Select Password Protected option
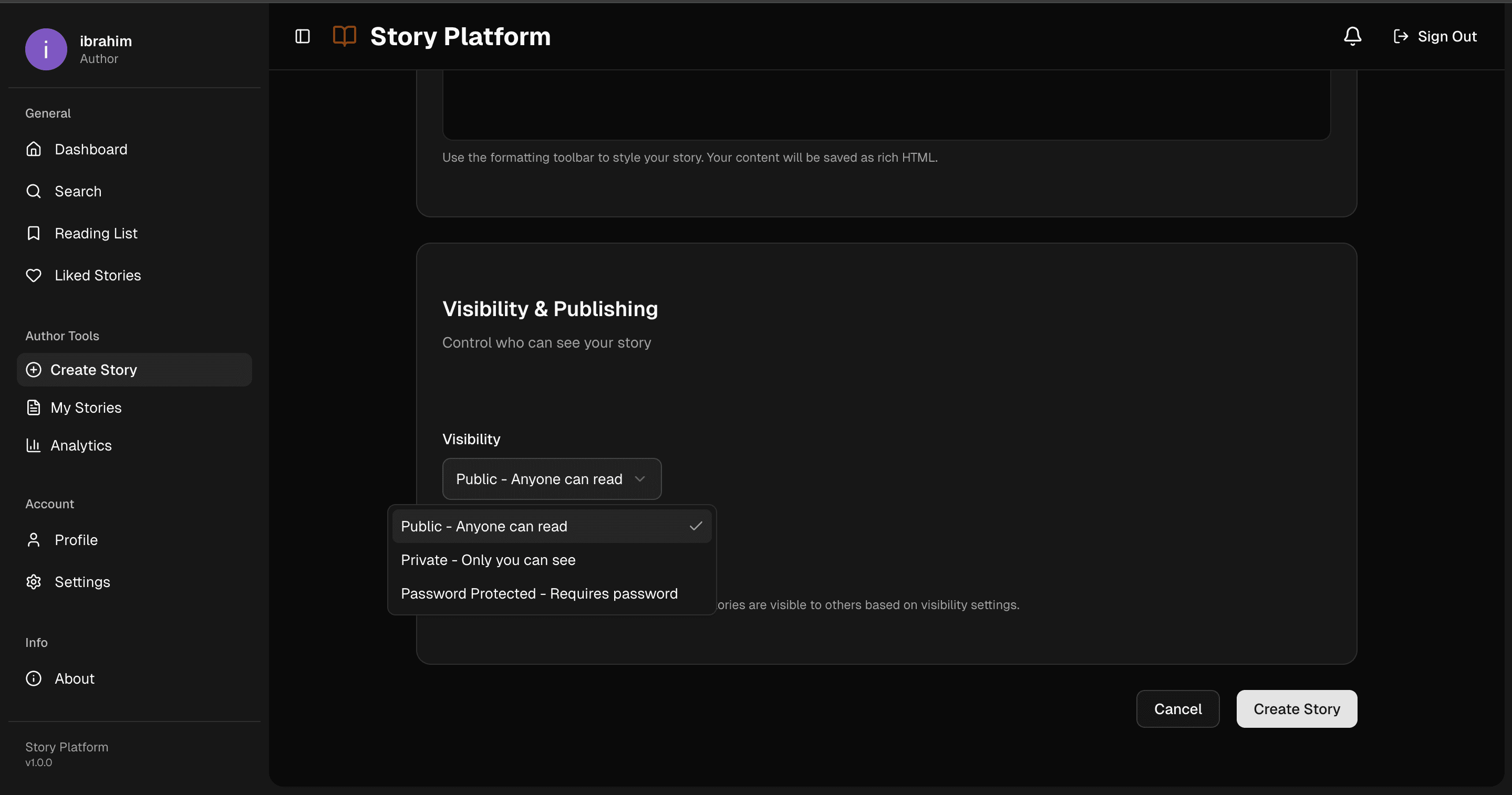Viewport: 1512px width, 795px height. [x=539, y=593]
